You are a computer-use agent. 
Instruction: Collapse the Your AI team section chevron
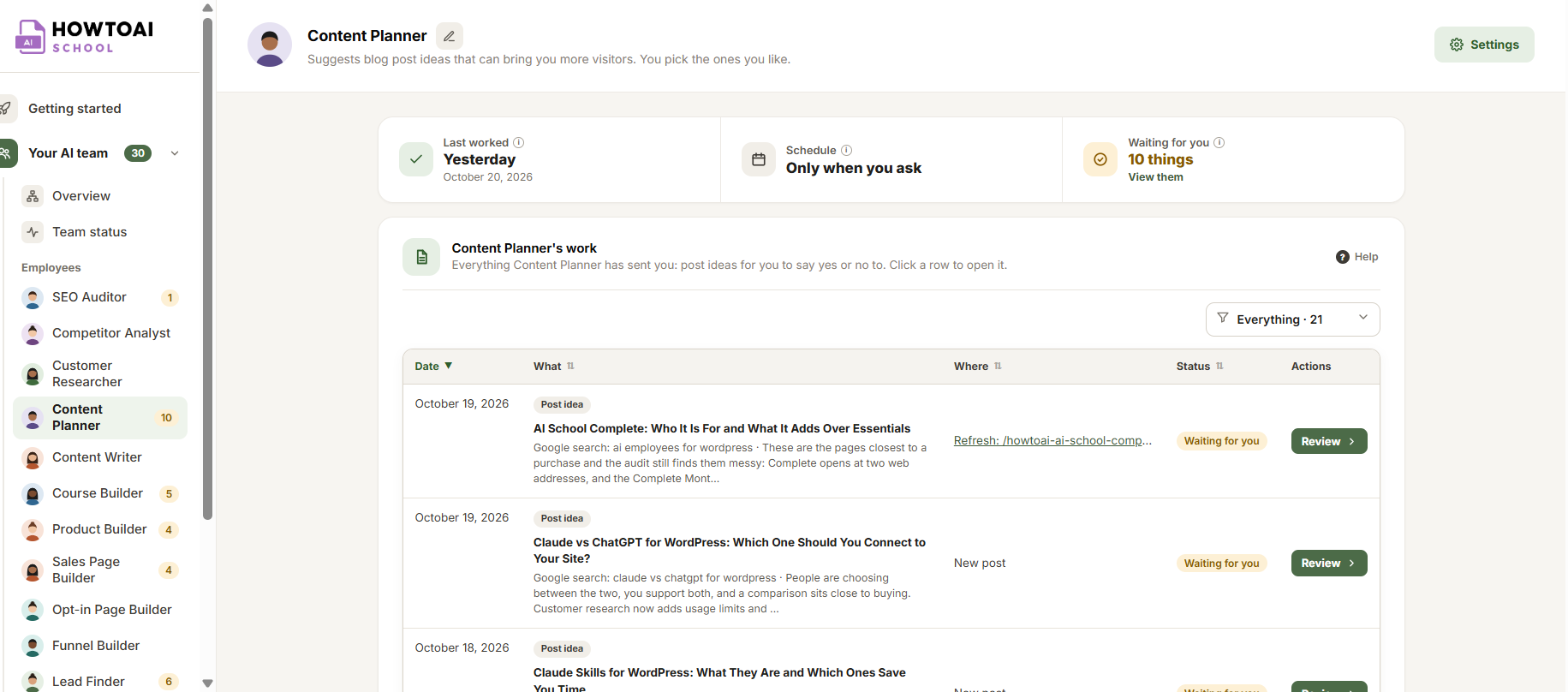pos(175,153)
